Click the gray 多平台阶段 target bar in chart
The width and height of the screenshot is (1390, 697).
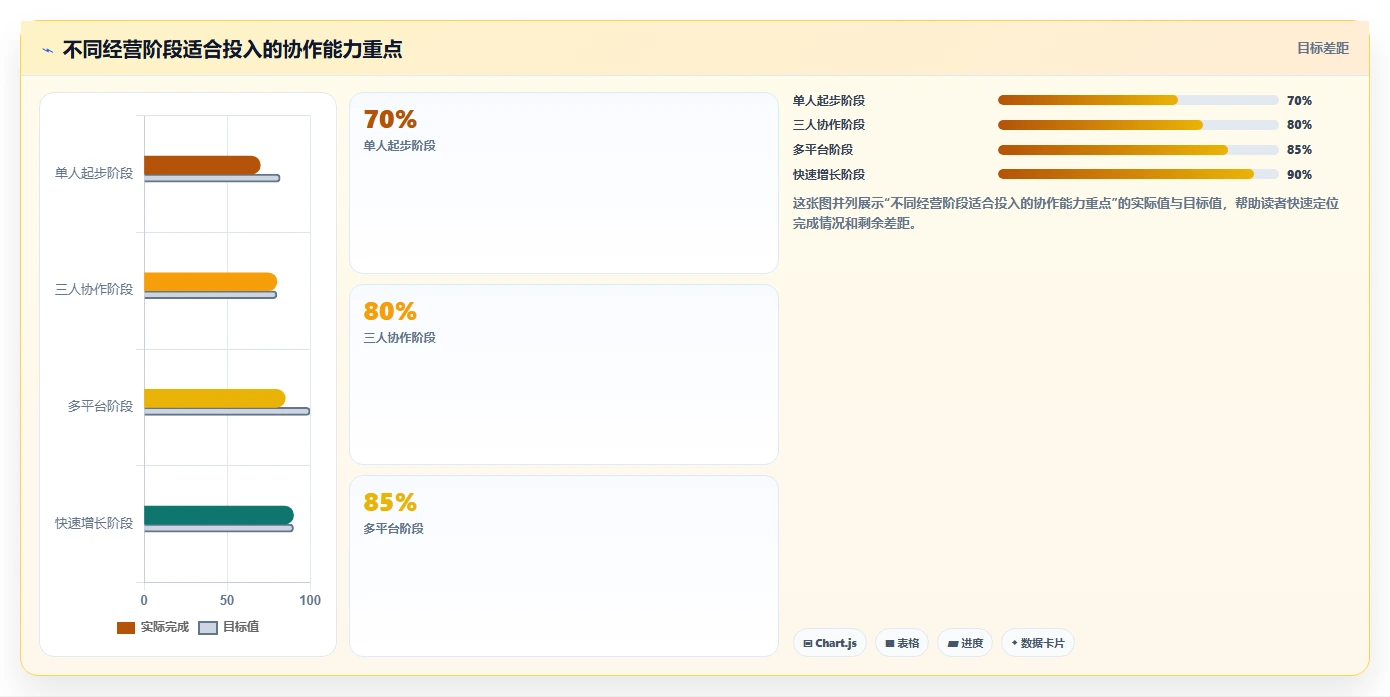click(x=227, y=411)
